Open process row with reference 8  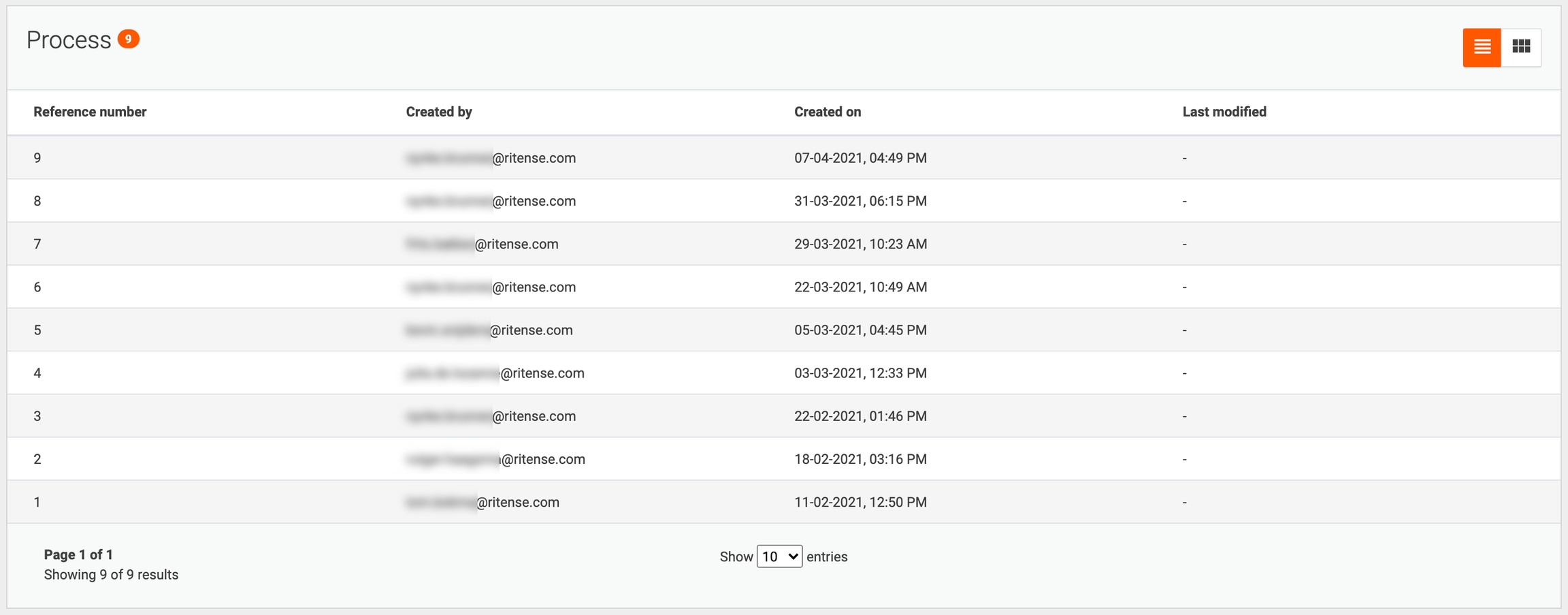pos(37,201)
